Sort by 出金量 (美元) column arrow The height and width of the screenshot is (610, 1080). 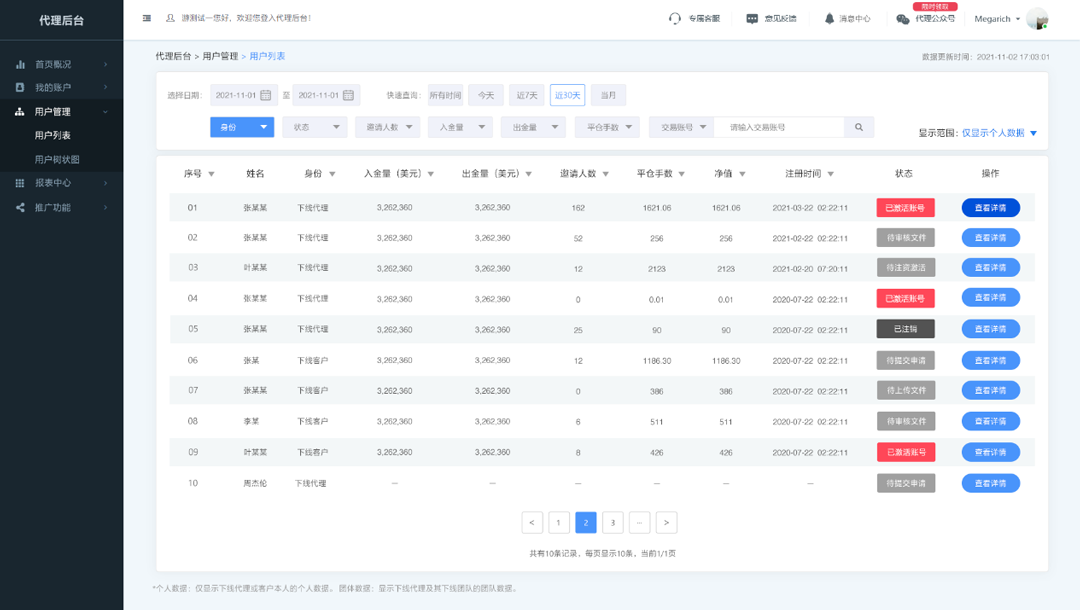[x=528, y=174]
